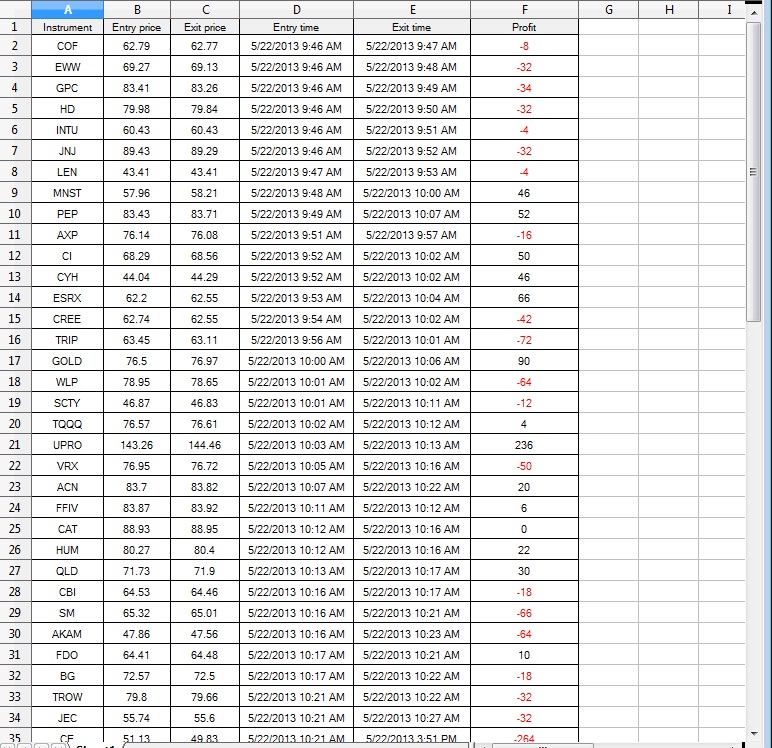Select the AKAM instrument cell
Screen dimensions: 772x748
(x=67, y=634)
